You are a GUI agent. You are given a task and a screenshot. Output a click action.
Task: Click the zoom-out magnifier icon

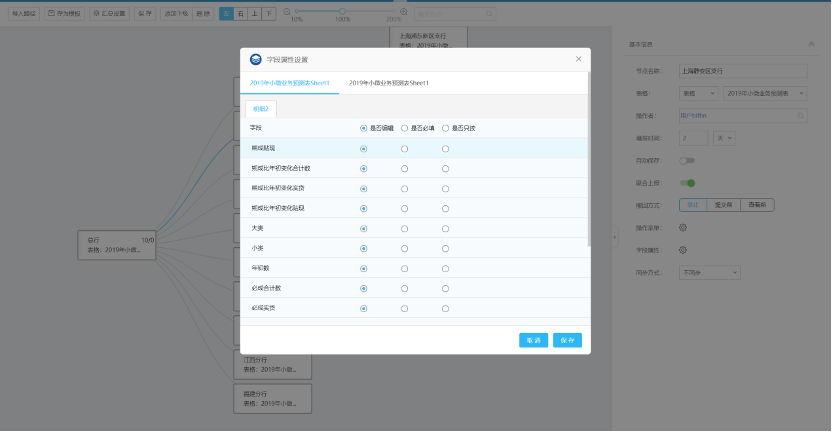[x=286, y=12]
